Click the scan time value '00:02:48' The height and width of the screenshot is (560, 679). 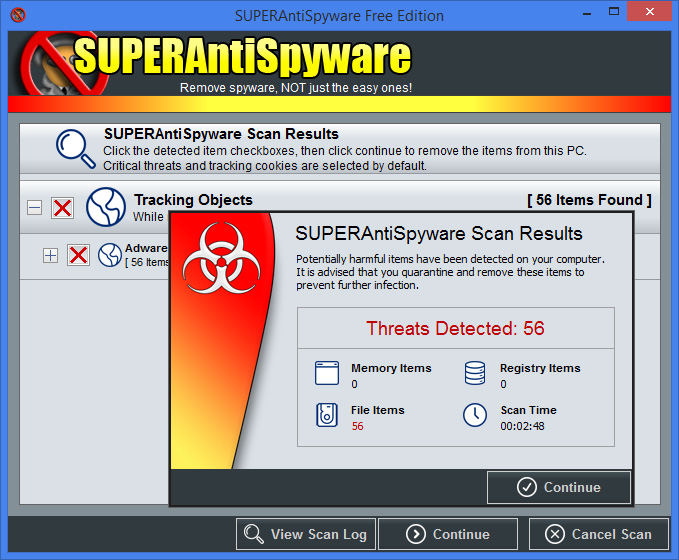click(x=522, y=426)
